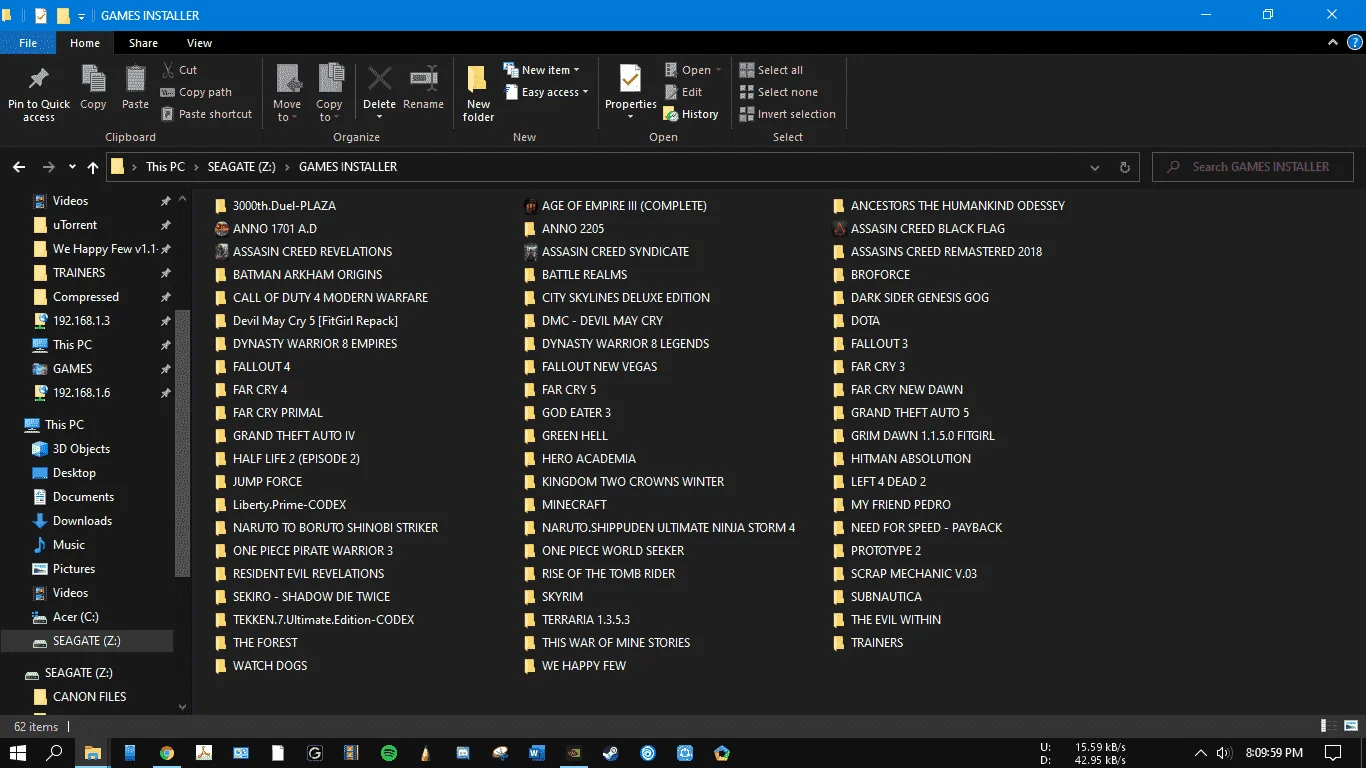
Task: Select the WATCH DOGS folder
Action: coord(269,666)
